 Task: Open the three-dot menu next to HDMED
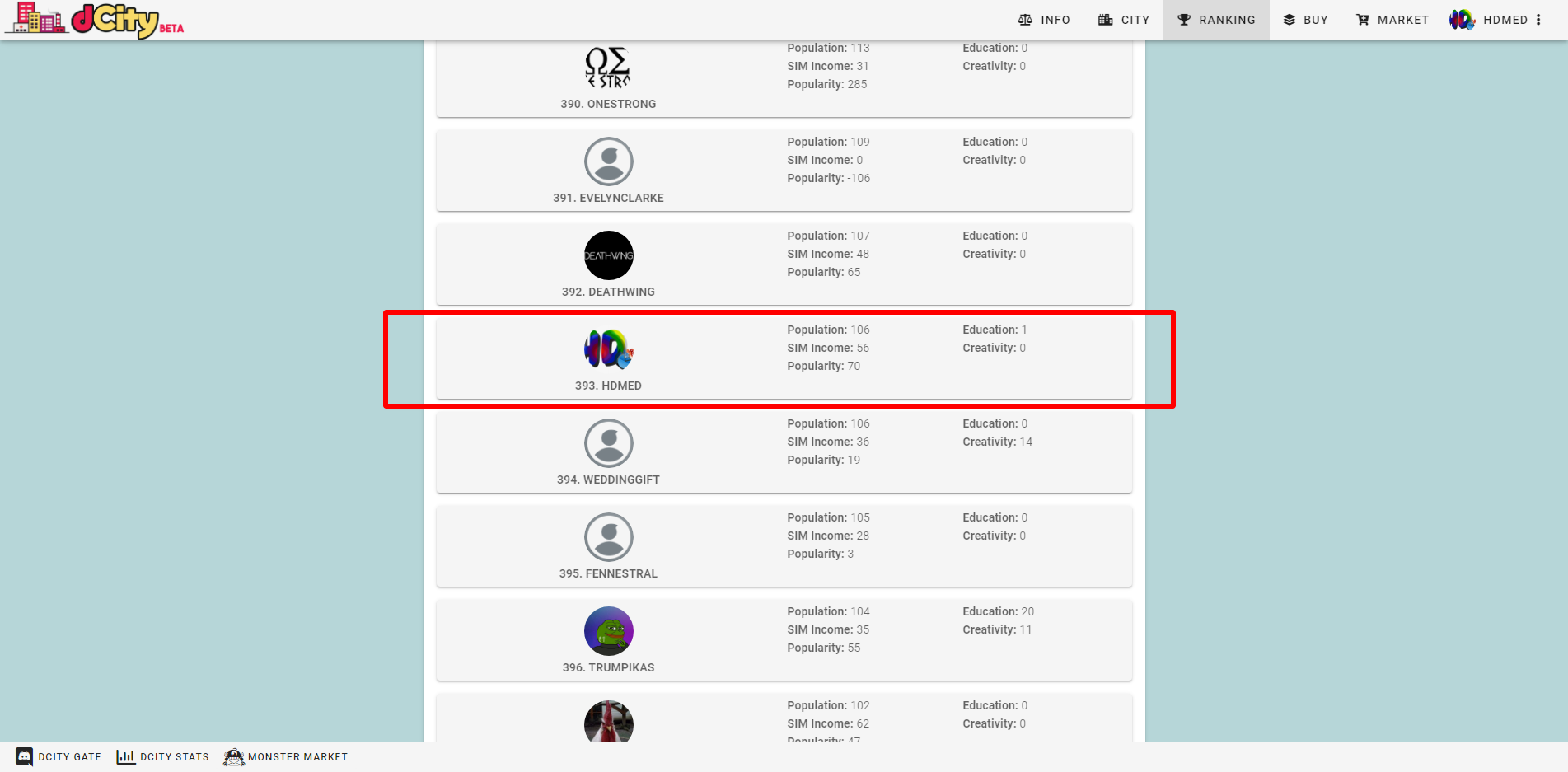coord(1538,20)
